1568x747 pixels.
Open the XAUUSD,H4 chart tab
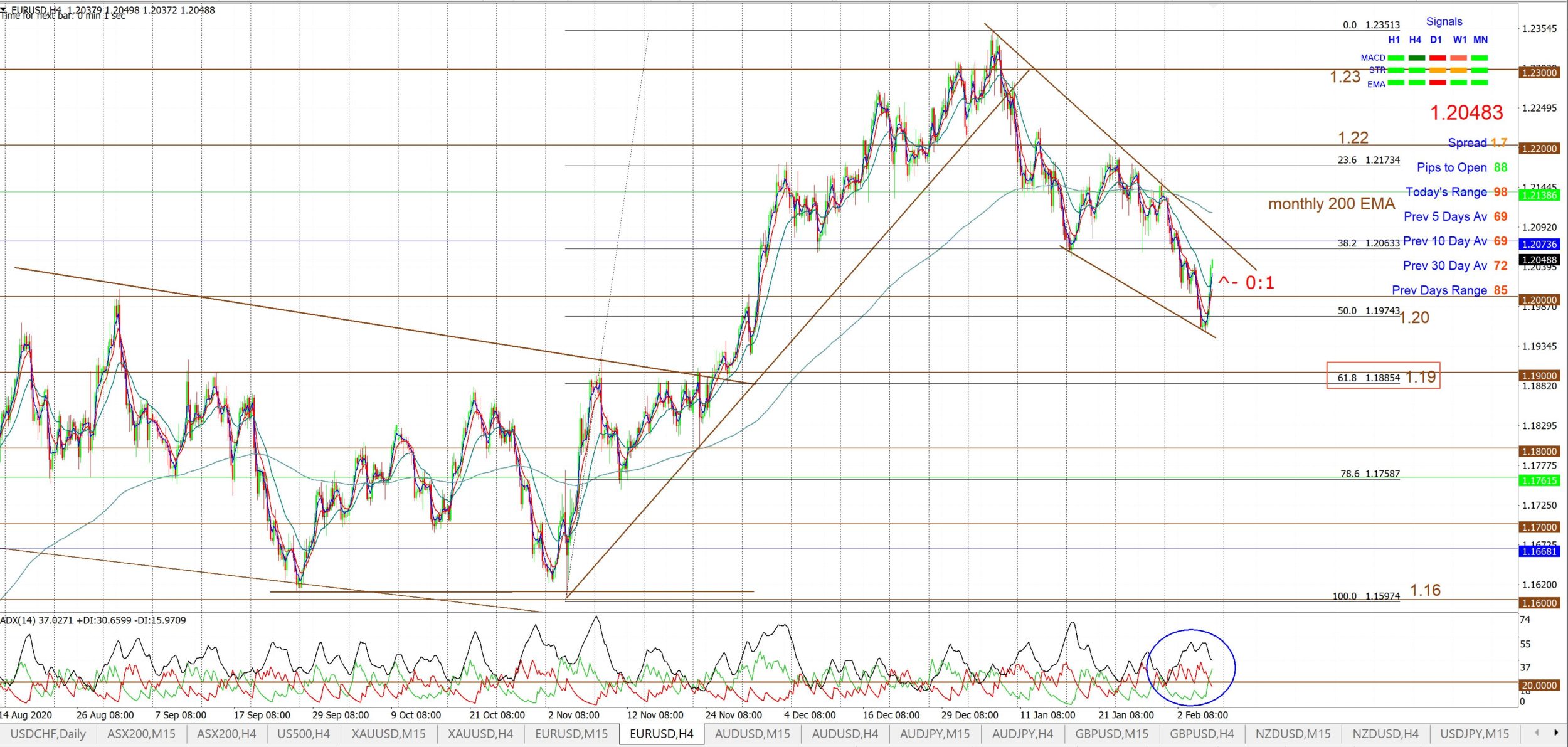point(480,733)
